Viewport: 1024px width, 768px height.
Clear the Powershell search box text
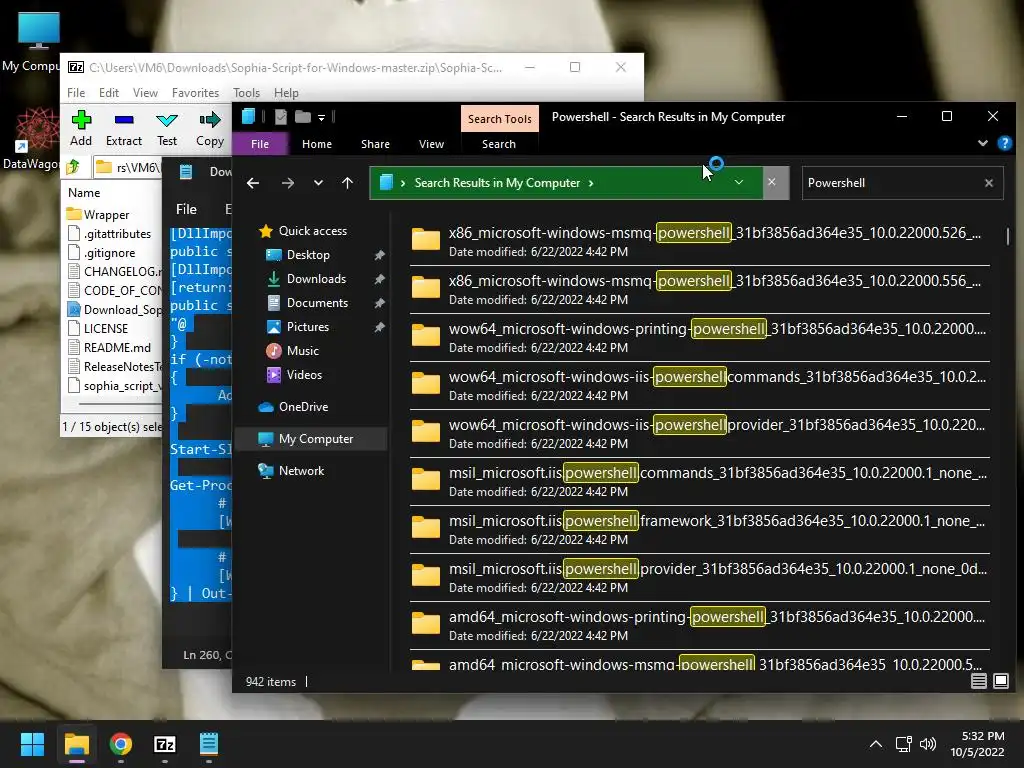click(x=989, y=183)
